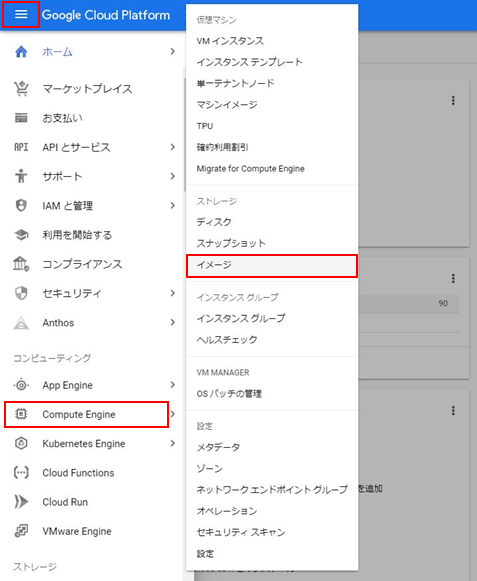Open お支払い in sidebar
The image size is (477, 581).
[62, 118]
